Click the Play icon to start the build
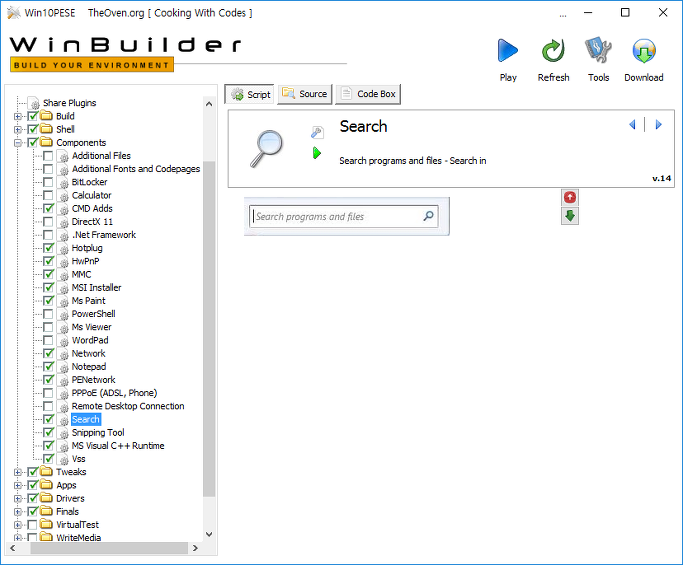Screen dimensions: 683x565 (508, 51)
